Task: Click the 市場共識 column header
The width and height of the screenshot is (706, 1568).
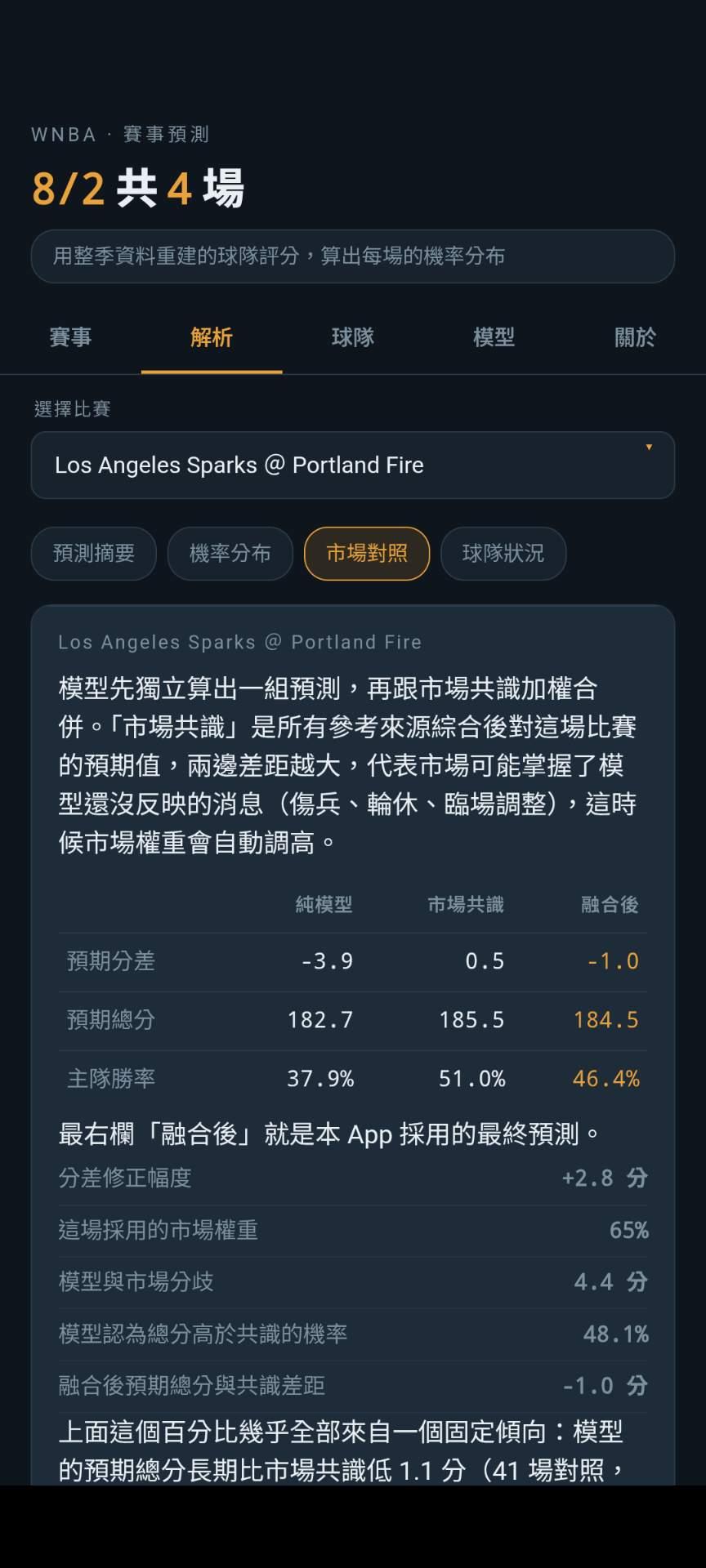Action: pyautogui.click(x=466, y=905)
